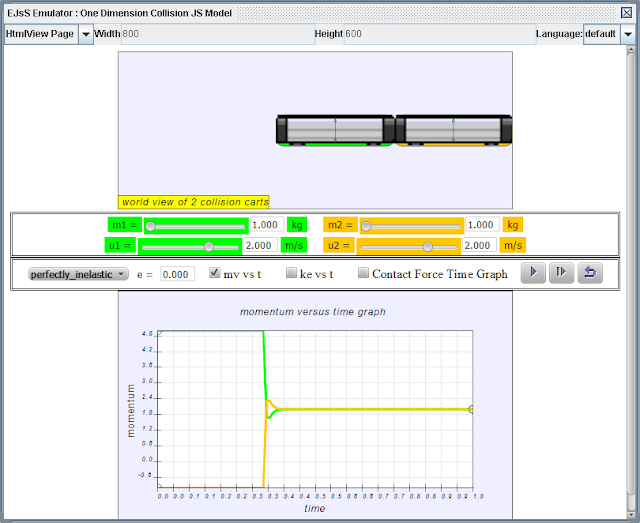Click the m2 mass slider handle

tap(366, 226)
